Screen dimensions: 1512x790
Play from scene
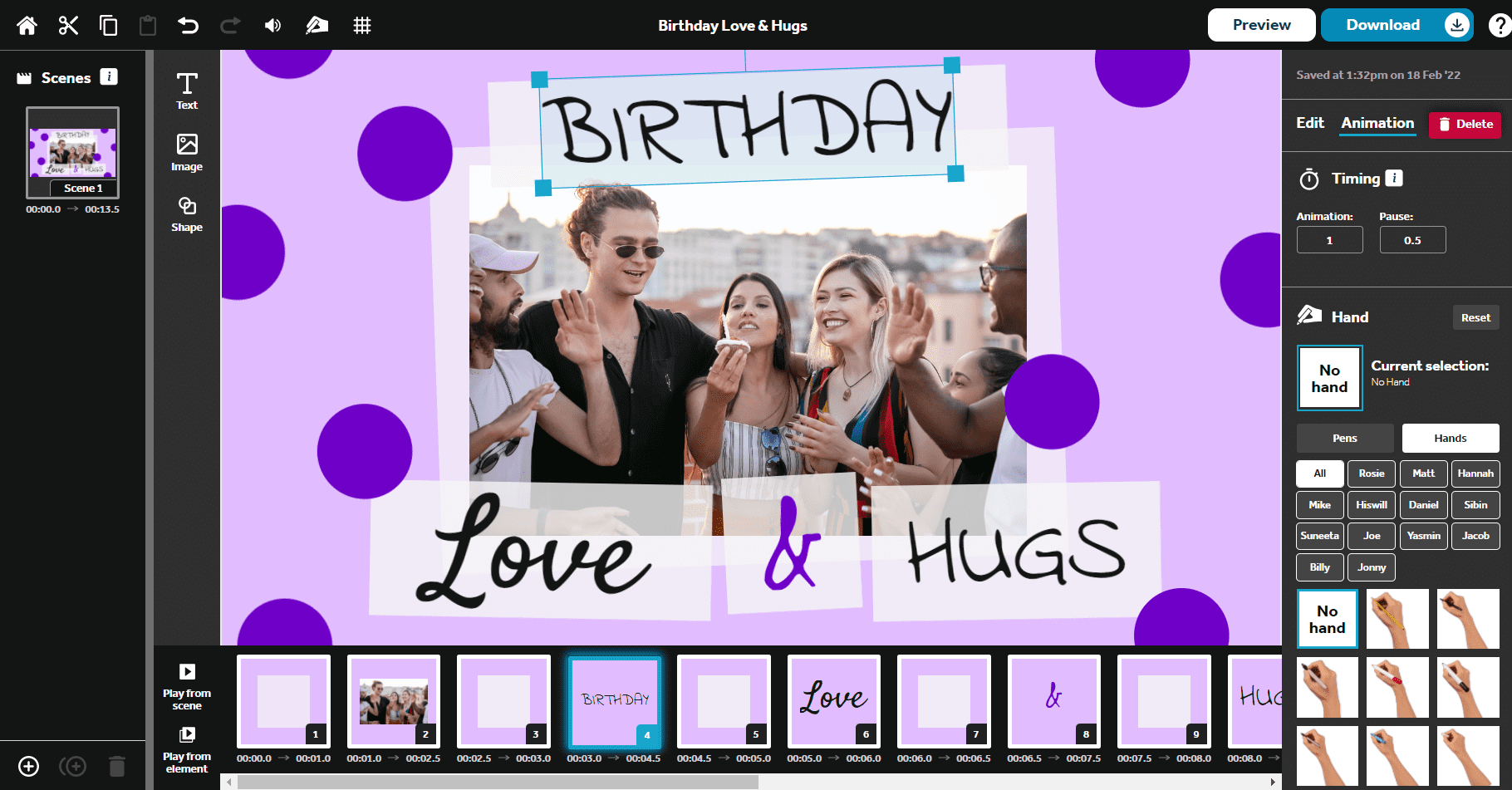coord(187,687)
